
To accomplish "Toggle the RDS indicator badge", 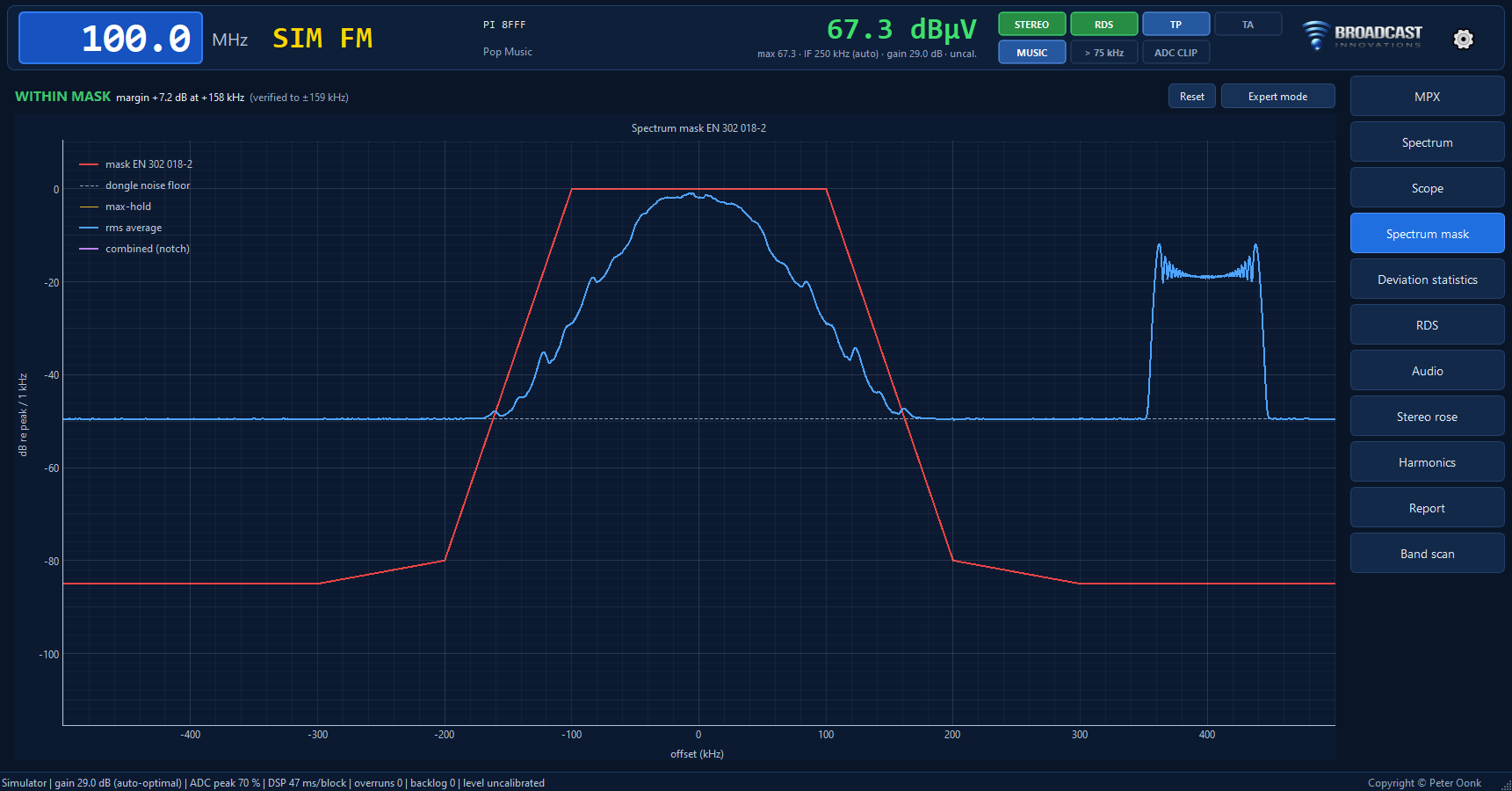I will coord(1103,25).
